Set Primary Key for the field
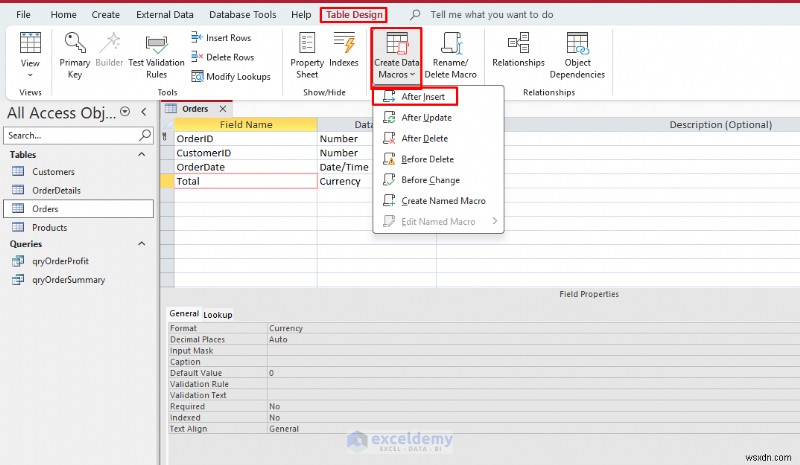Image resolution: width=800 pixels, height=465 pixels. coord(74,55)
